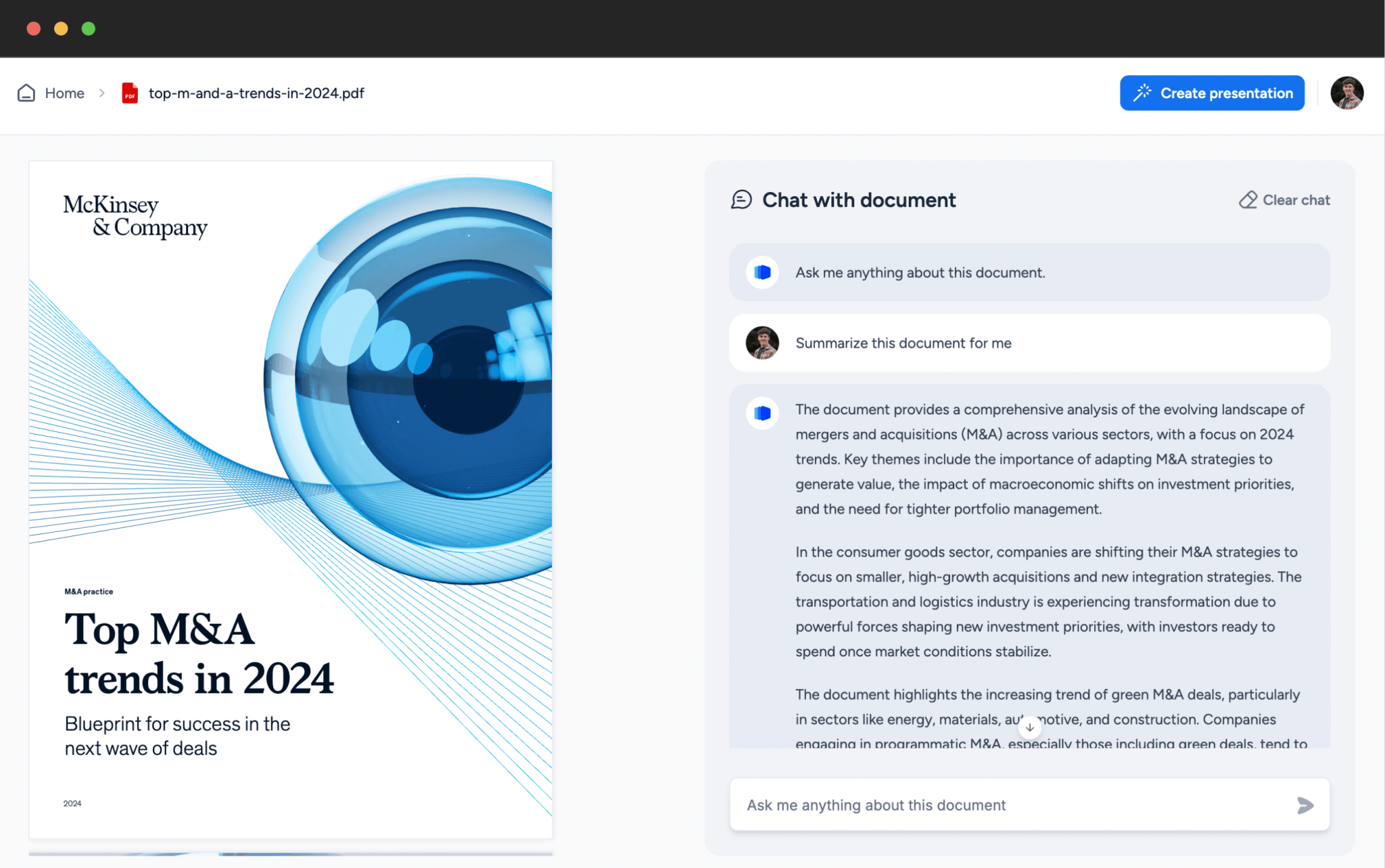Viewport: 1385px width, 868px height.
Task: Click the home icon in the breadcrumb bar
Action: click(26, 93)
